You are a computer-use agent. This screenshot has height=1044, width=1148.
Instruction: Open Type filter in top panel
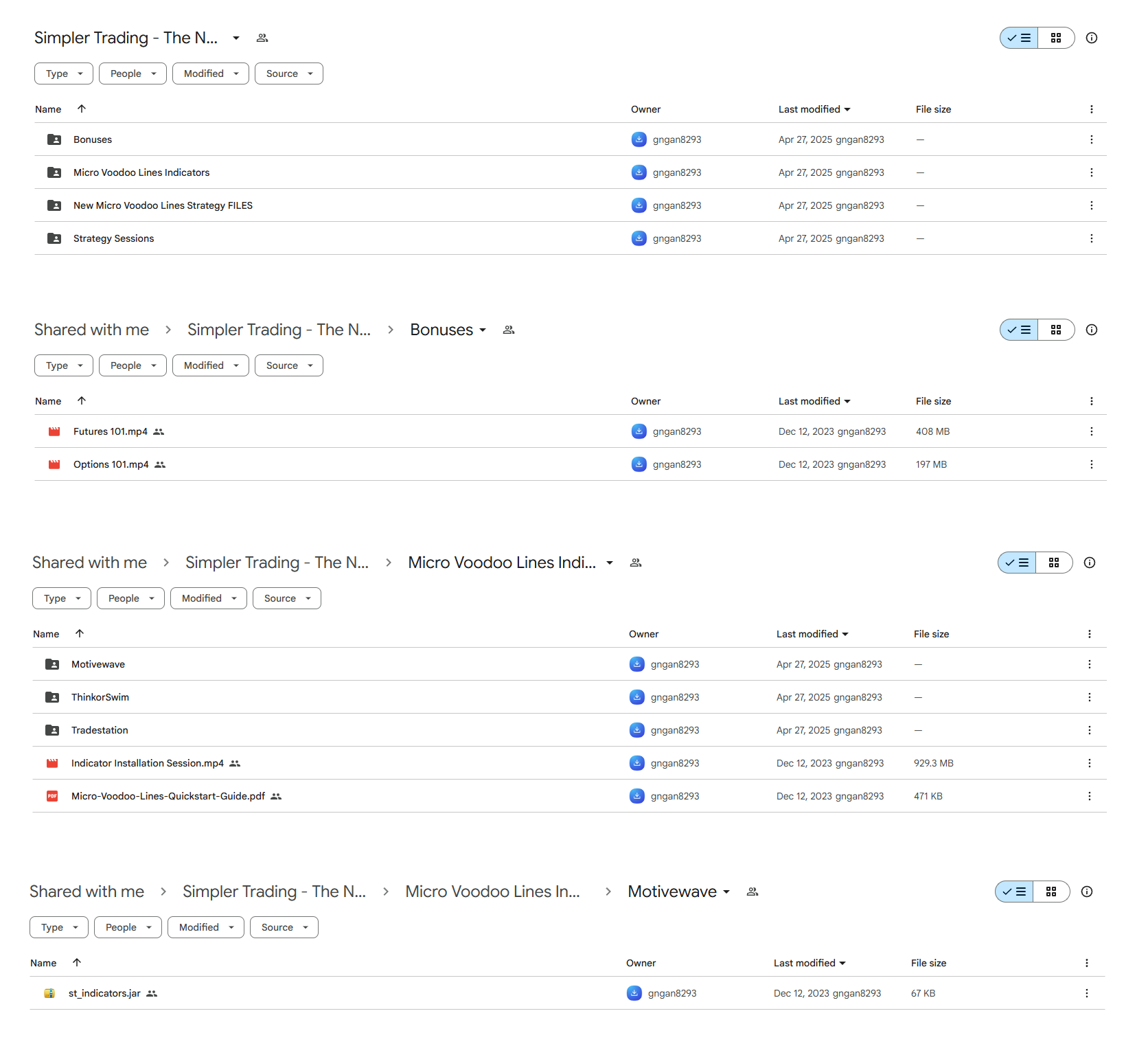[64, 73]
